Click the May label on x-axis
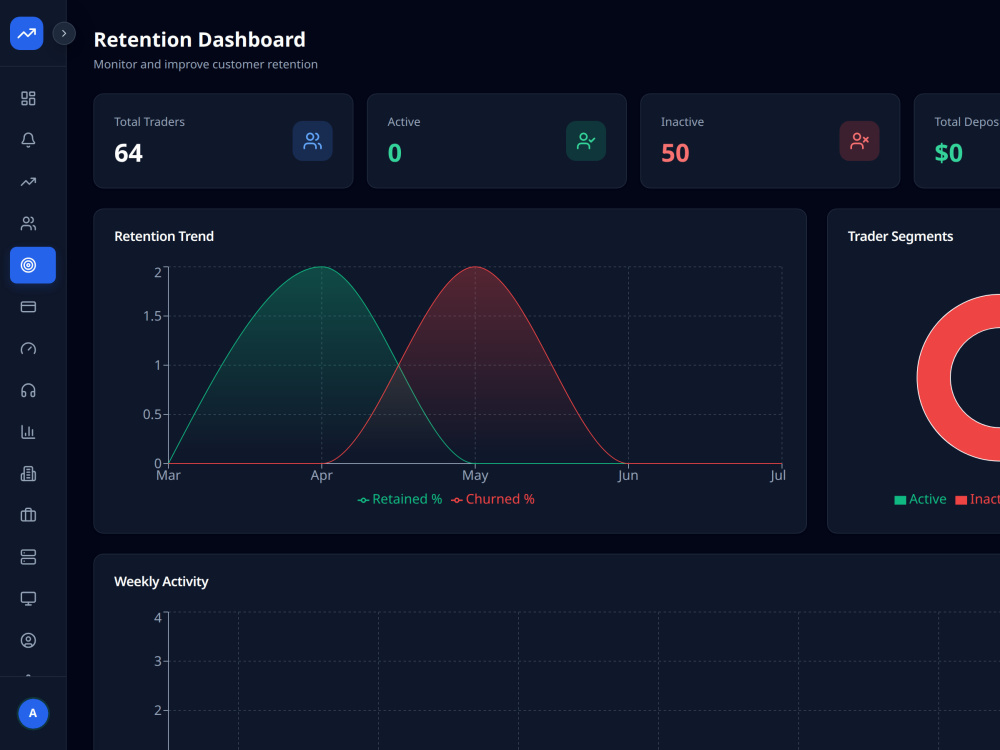1000x750 pixels. 475,475
